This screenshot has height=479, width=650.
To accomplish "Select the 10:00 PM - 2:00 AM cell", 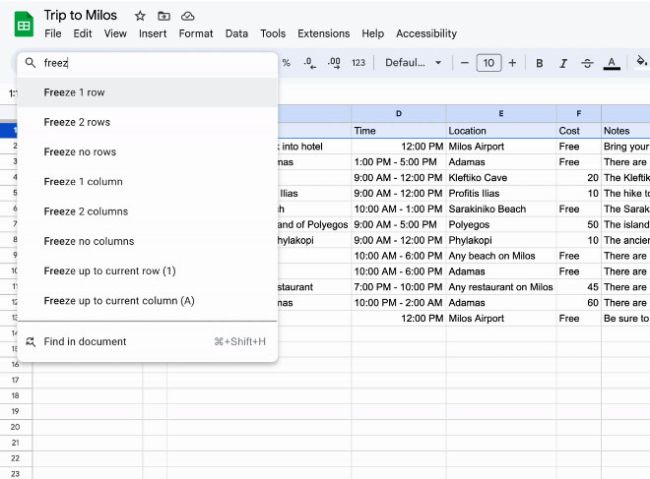I will (x=399, y=303).
